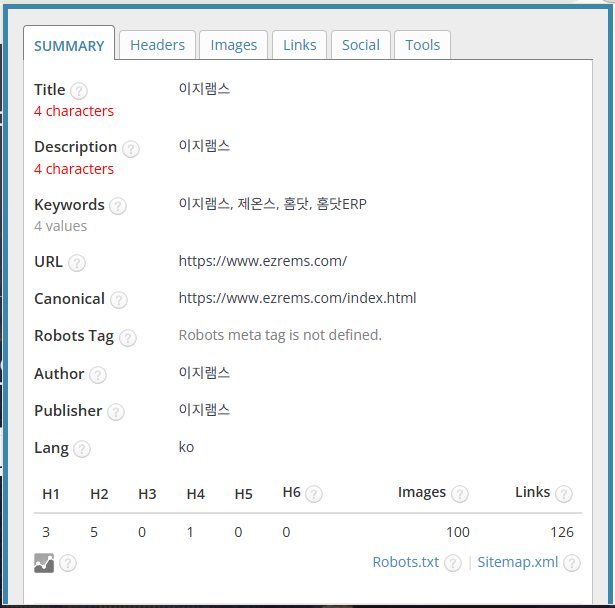Click the H2 column header
Viewport: 615px width, 608px height.
click(x=99, y=494)
